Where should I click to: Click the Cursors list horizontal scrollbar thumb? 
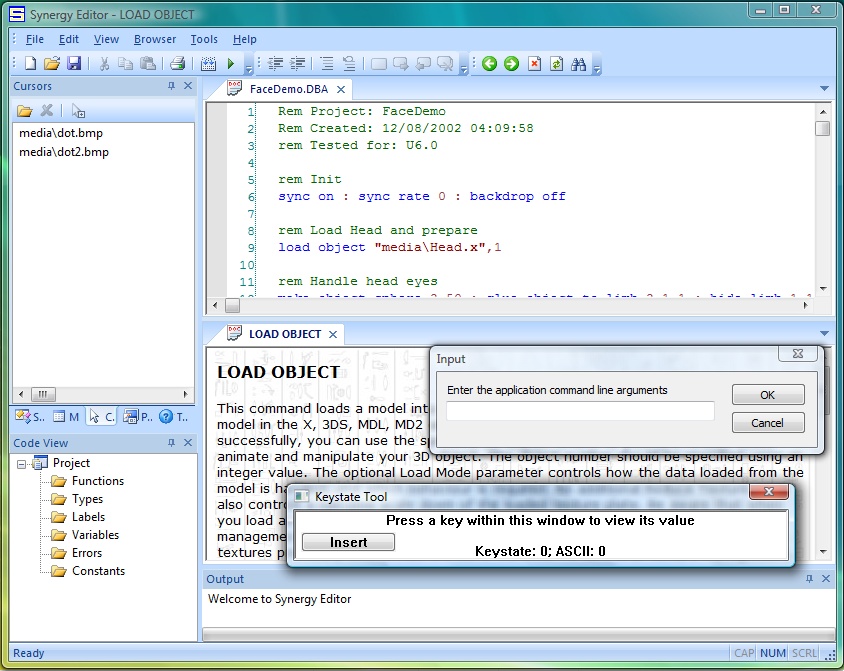[x=43, y=394]
